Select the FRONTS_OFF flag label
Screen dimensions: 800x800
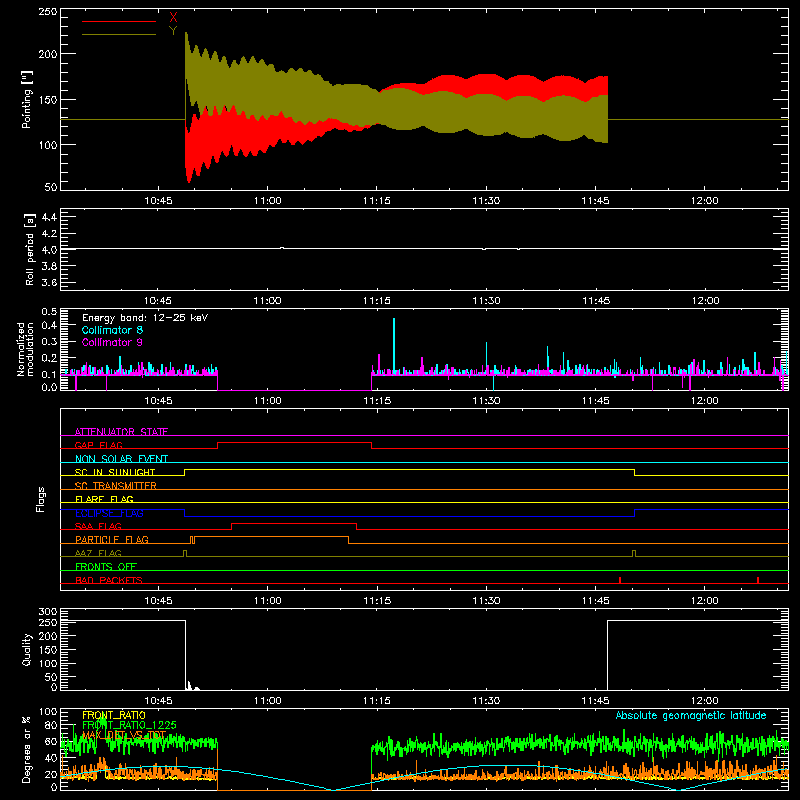(x=106, y=566)
